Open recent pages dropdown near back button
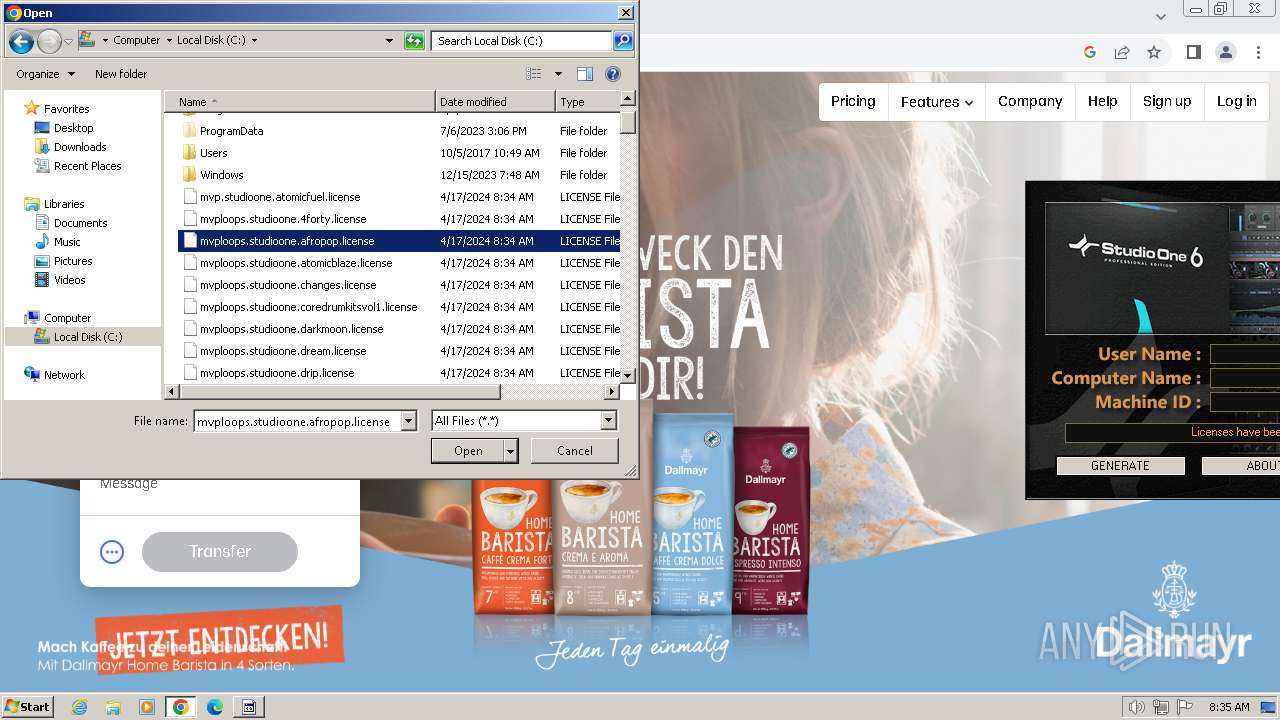1280x720 pixels. [68, 41]
